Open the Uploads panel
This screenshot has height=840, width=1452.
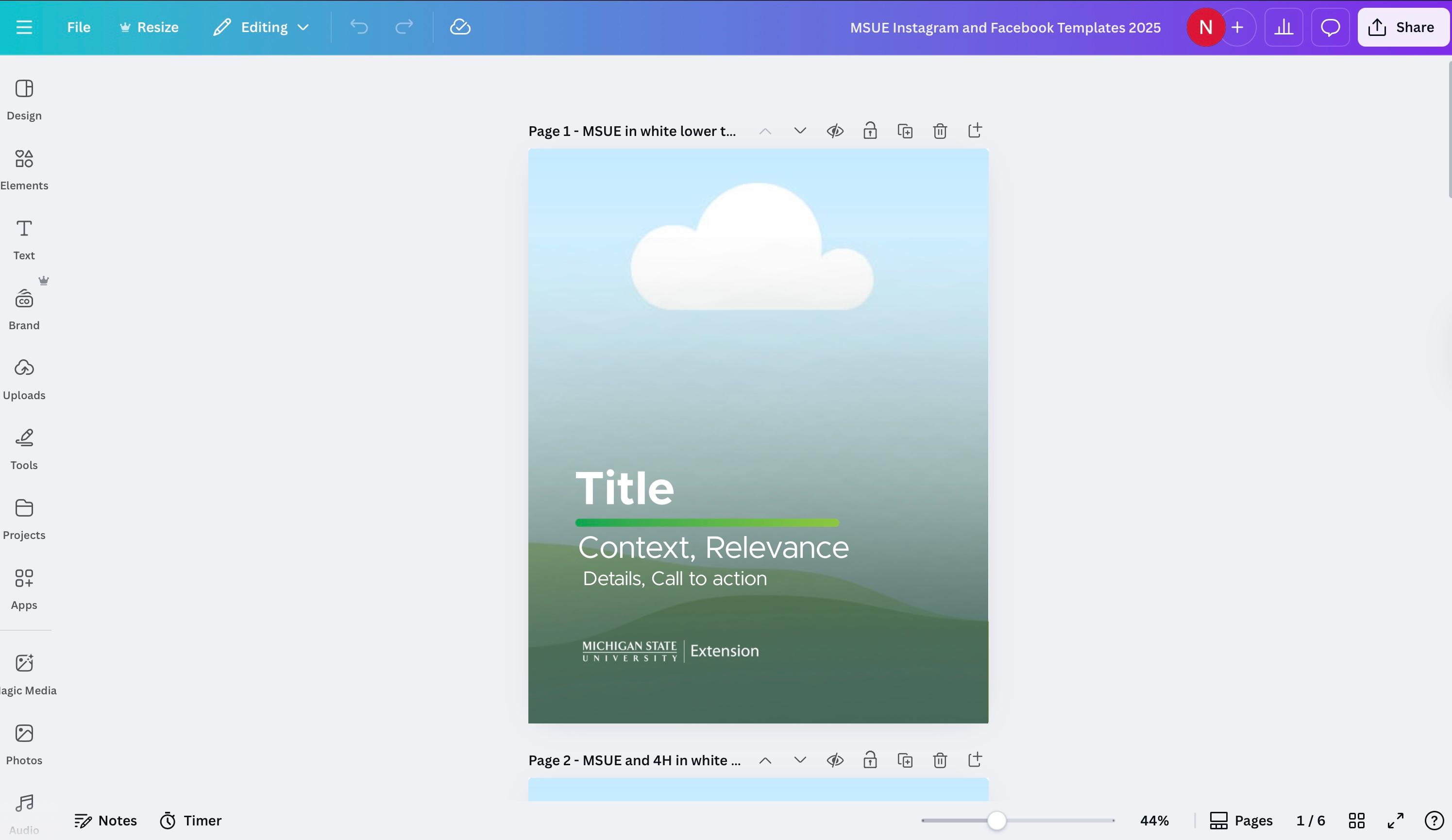[24, 379]
